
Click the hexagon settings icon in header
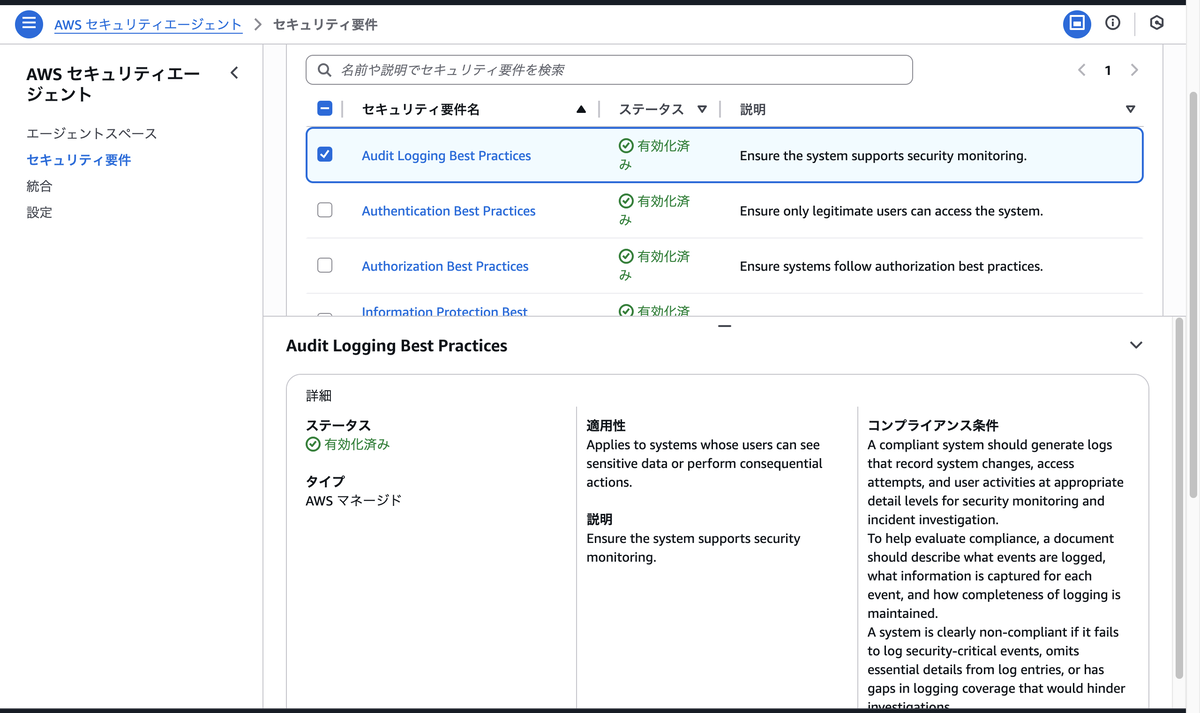point(1157,23)
